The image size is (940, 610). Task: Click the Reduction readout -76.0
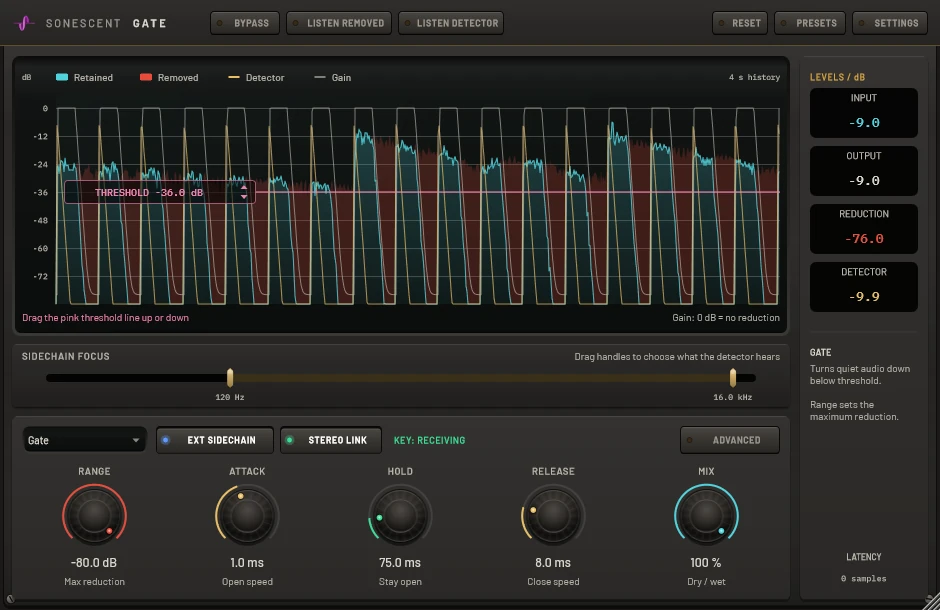864,239
